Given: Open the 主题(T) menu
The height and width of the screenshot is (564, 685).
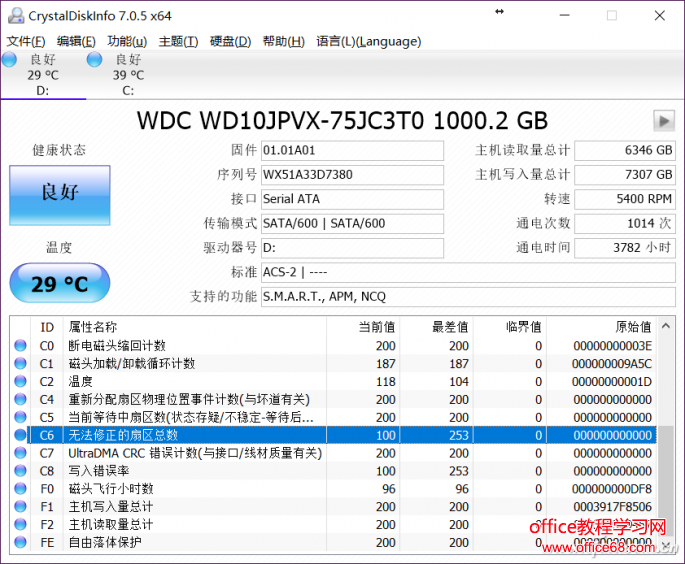Looking at the screenshot, I should click(x=178, y=41).
